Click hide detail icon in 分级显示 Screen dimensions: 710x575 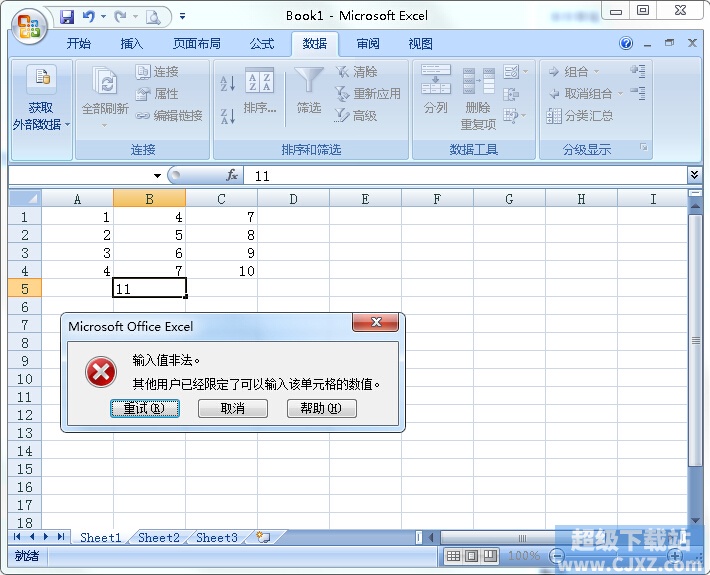[x=638, y=93]
